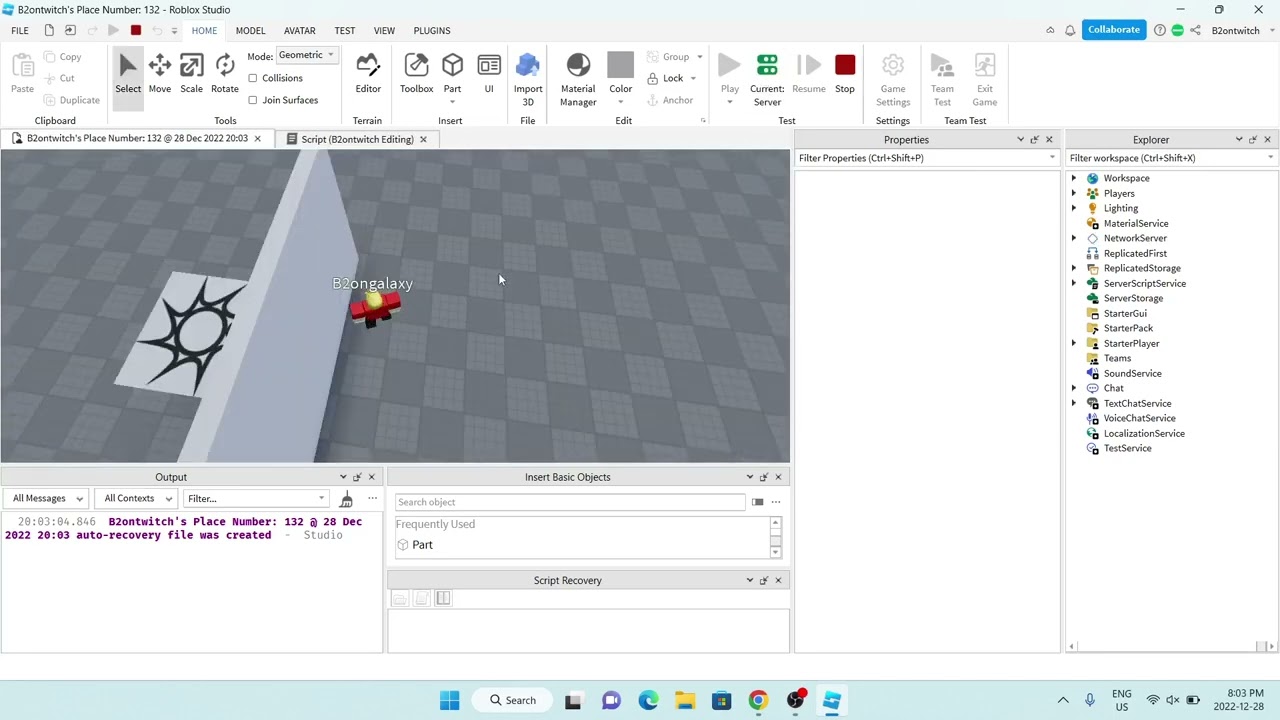Click the Search object input field

click(570, 502)
